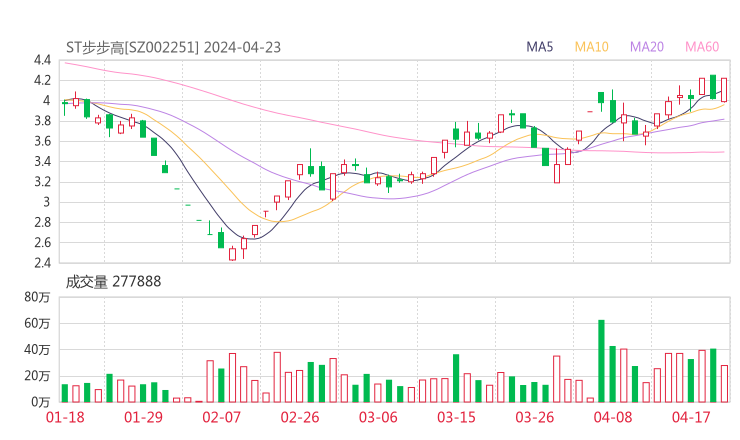Click the 01-18 date axis label
This screenshot has height=440, width=740.
[65, 417]
